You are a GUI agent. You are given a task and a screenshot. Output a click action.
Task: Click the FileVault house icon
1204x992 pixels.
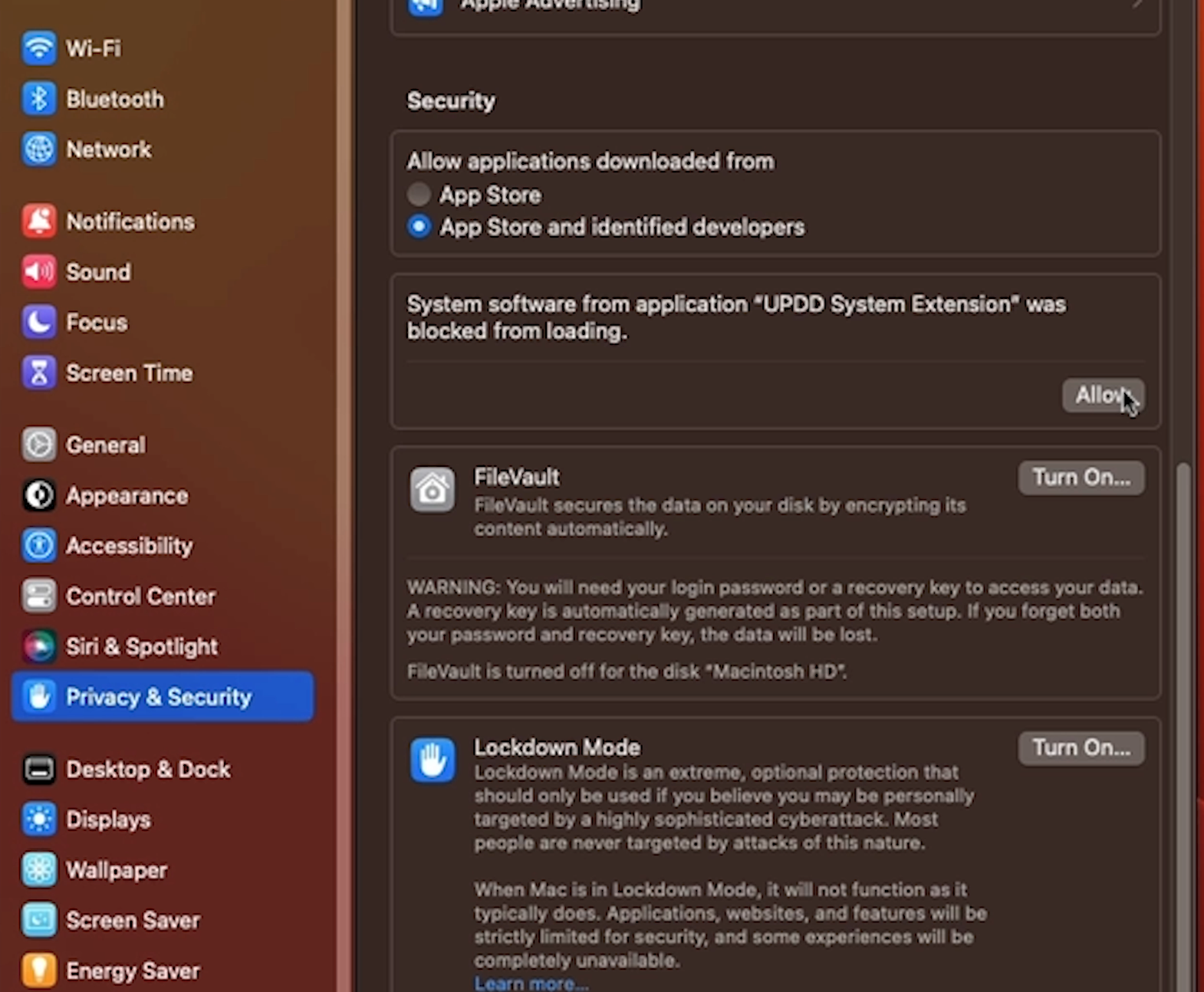point(433,489)
